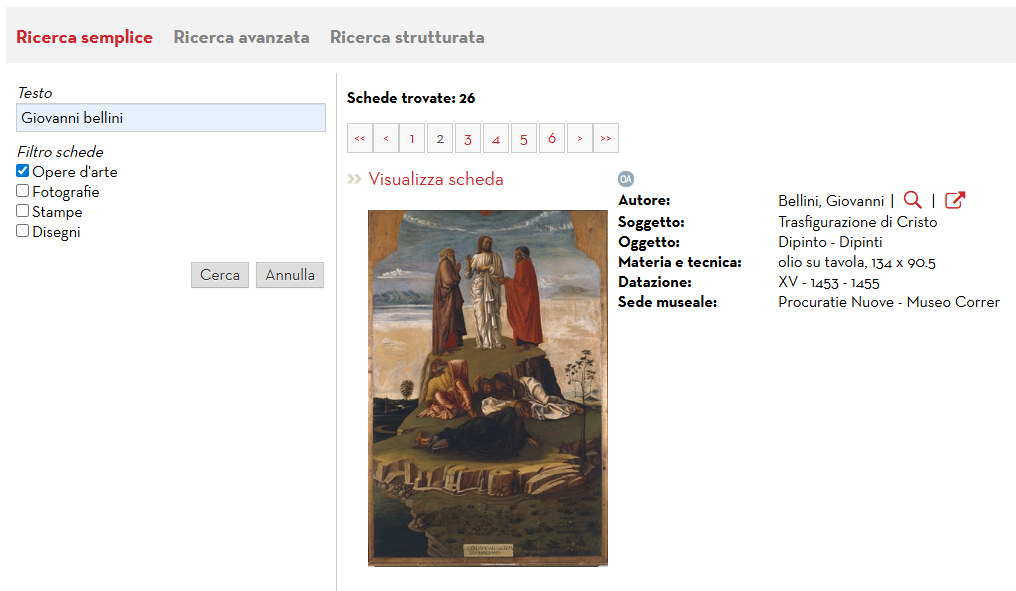Go to next results page with the > arrow
This screenshot has width=1016, height=591.
(580, 138)
